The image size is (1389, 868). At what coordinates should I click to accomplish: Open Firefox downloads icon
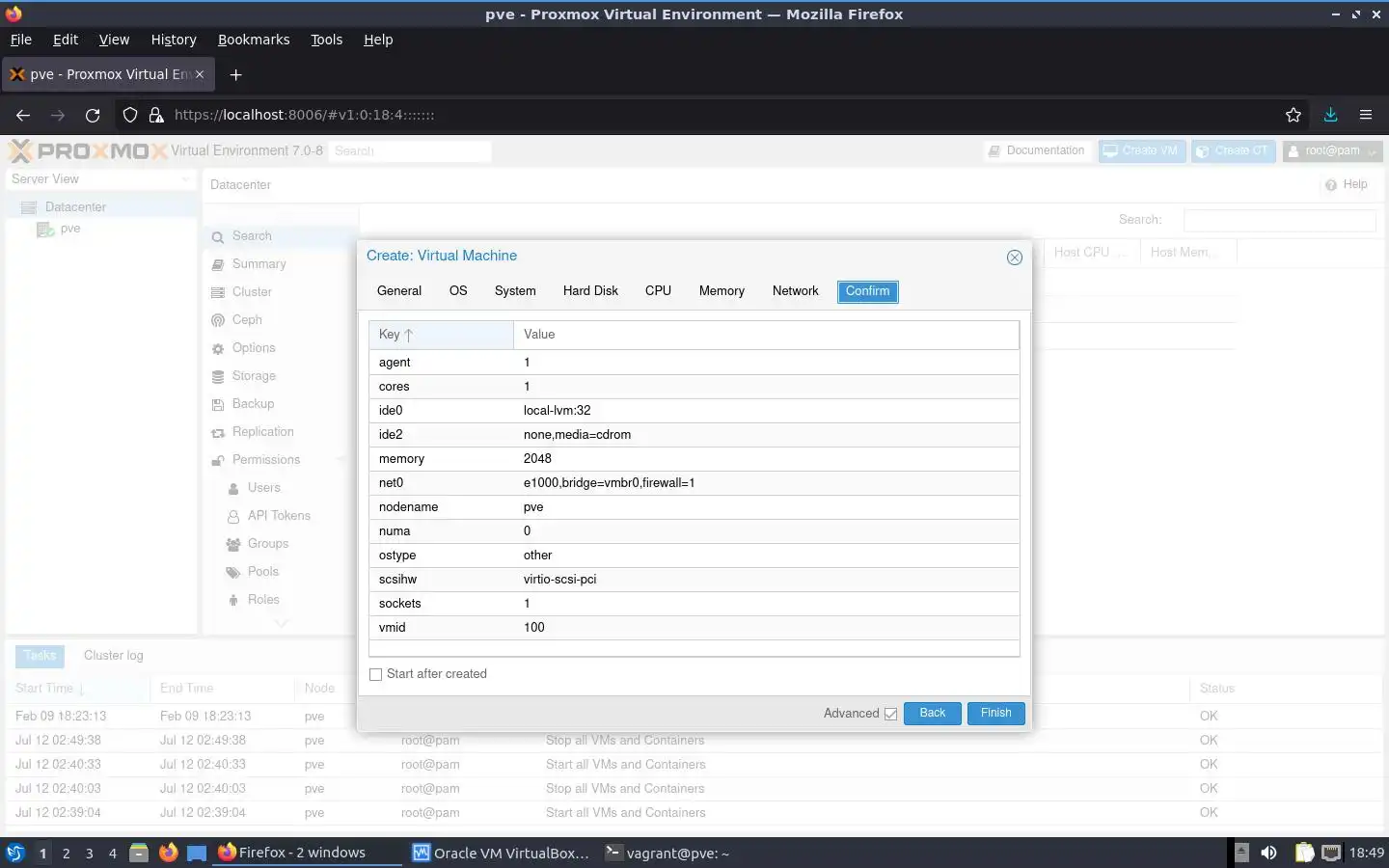pos(1330,115)
